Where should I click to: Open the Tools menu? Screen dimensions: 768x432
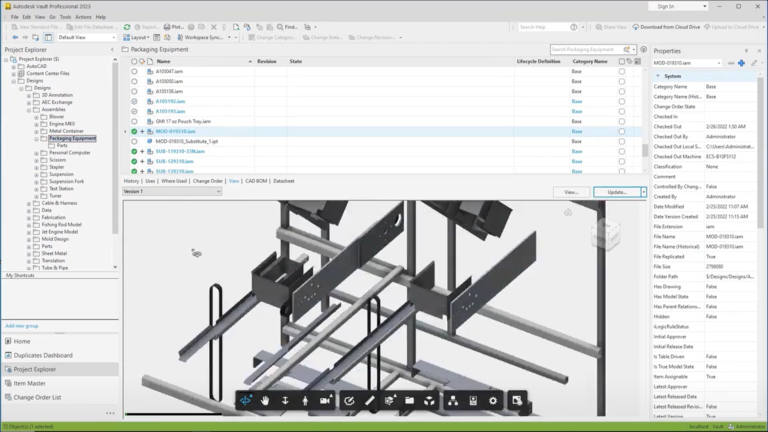click(x=65, y=17)
